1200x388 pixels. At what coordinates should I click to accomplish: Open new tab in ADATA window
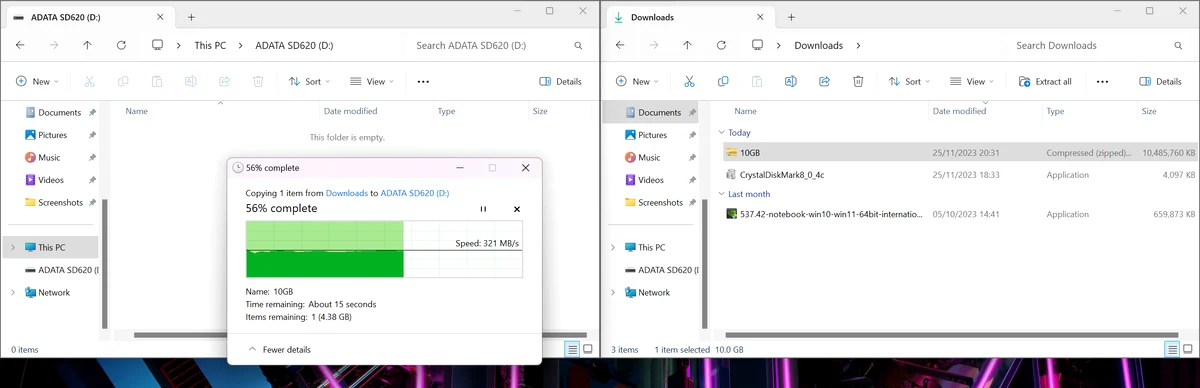point(191,17)
